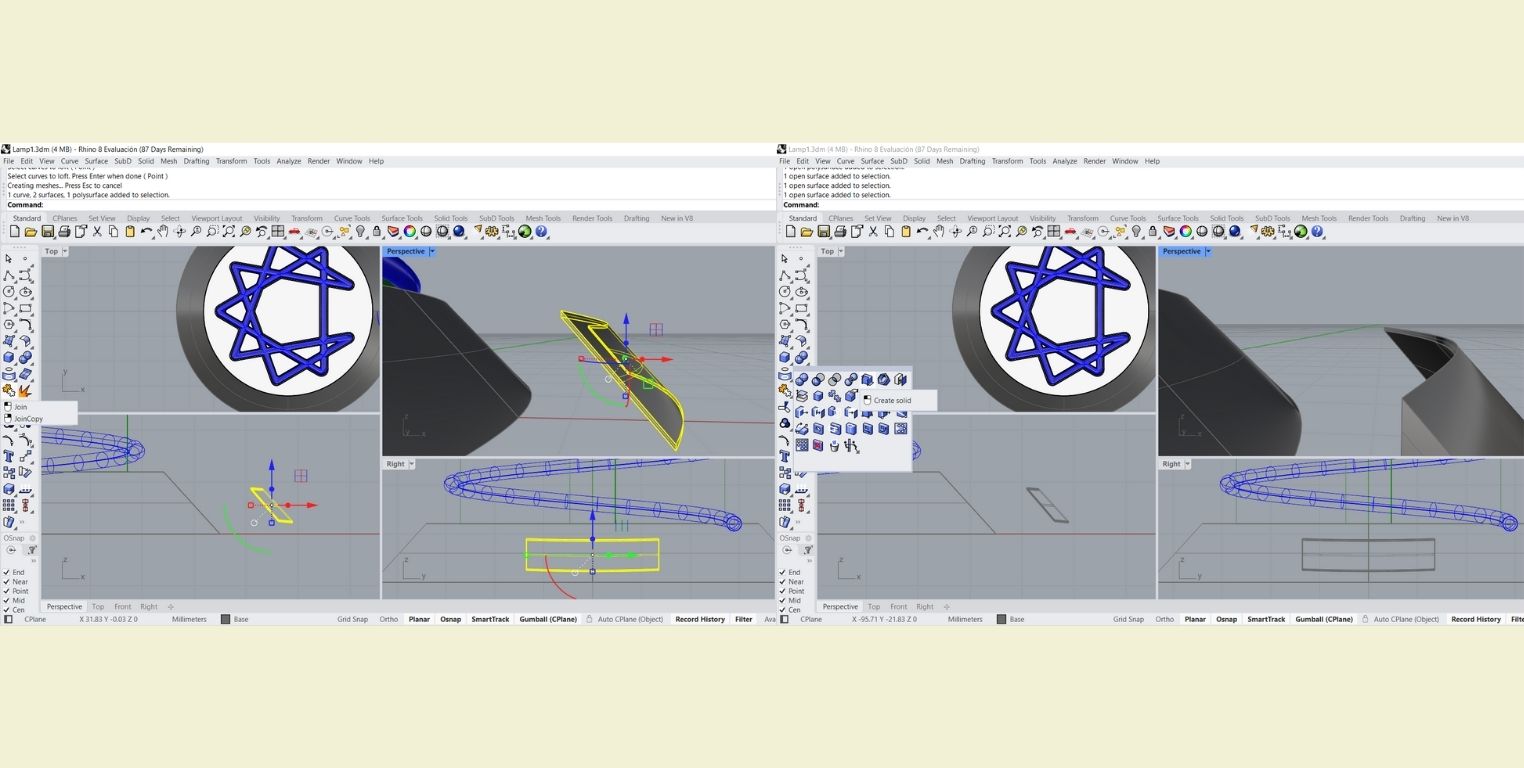
Task: Open Right viewport dropdown arrow in left Rhino window
Action: point(412,464)
